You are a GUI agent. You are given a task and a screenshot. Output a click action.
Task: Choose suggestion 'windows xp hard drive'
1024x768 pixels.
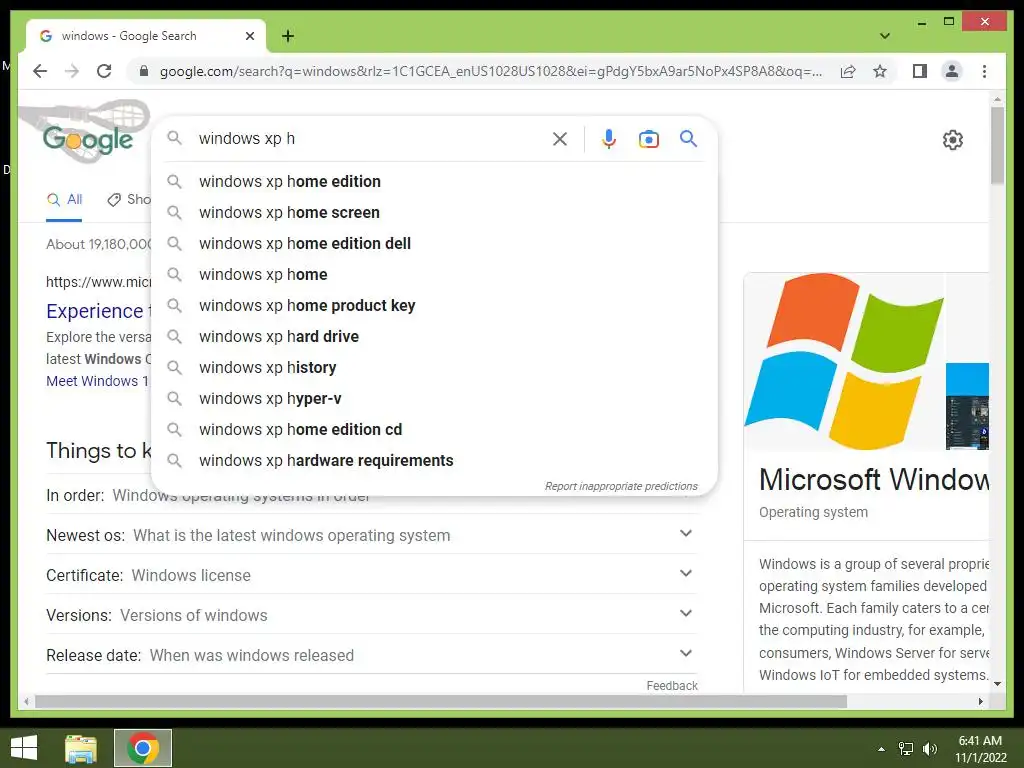[x=434, y=336]
